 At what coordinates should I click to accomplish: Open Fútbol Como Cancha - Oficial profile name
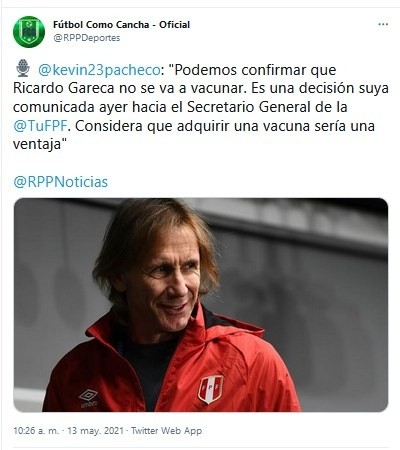tap(121, 25)
